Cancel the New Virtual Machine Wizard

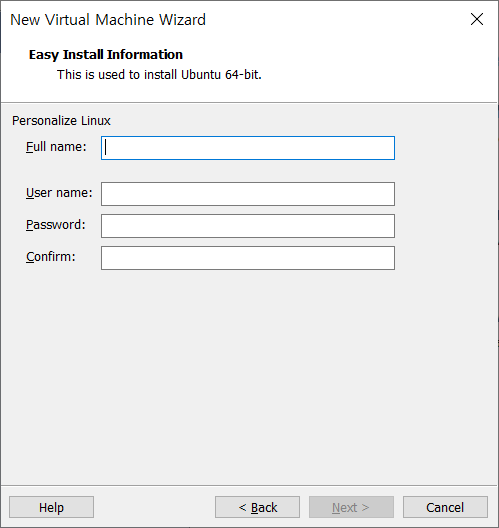445,507
